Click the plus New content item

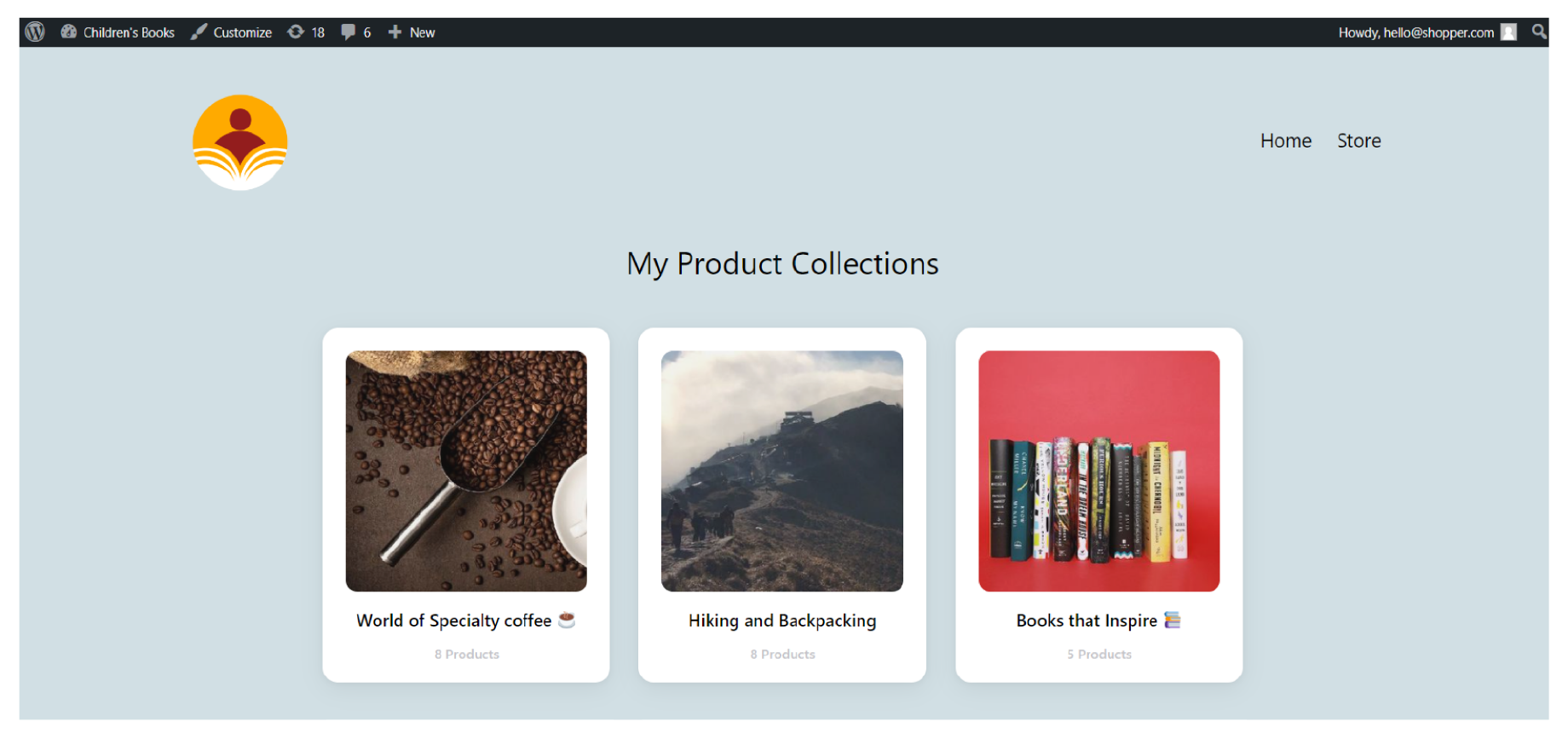(412, 32)
